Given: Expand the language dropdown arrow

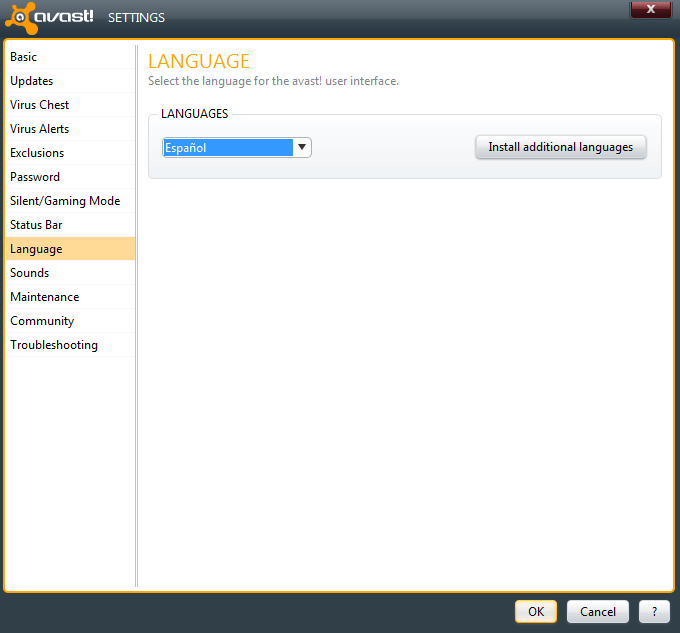Looking at the screenshot, I should (302, 147).
